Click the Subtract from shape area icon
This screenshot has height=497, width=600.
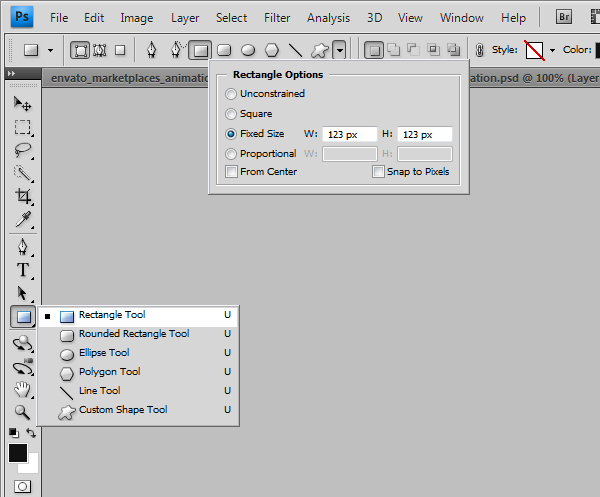[414, 49]
